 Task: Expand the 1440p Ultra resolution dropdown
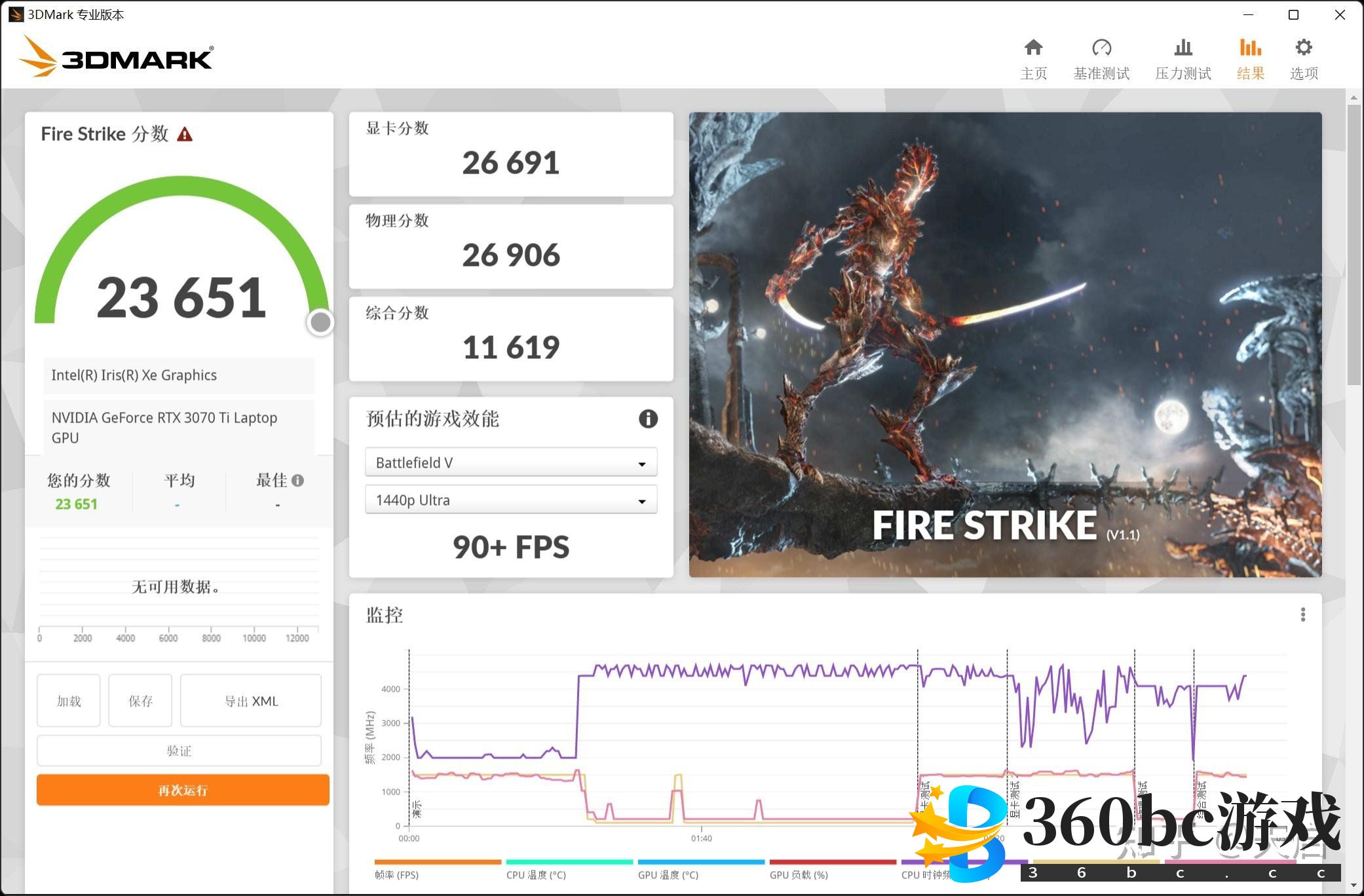[x=510, y=500]
